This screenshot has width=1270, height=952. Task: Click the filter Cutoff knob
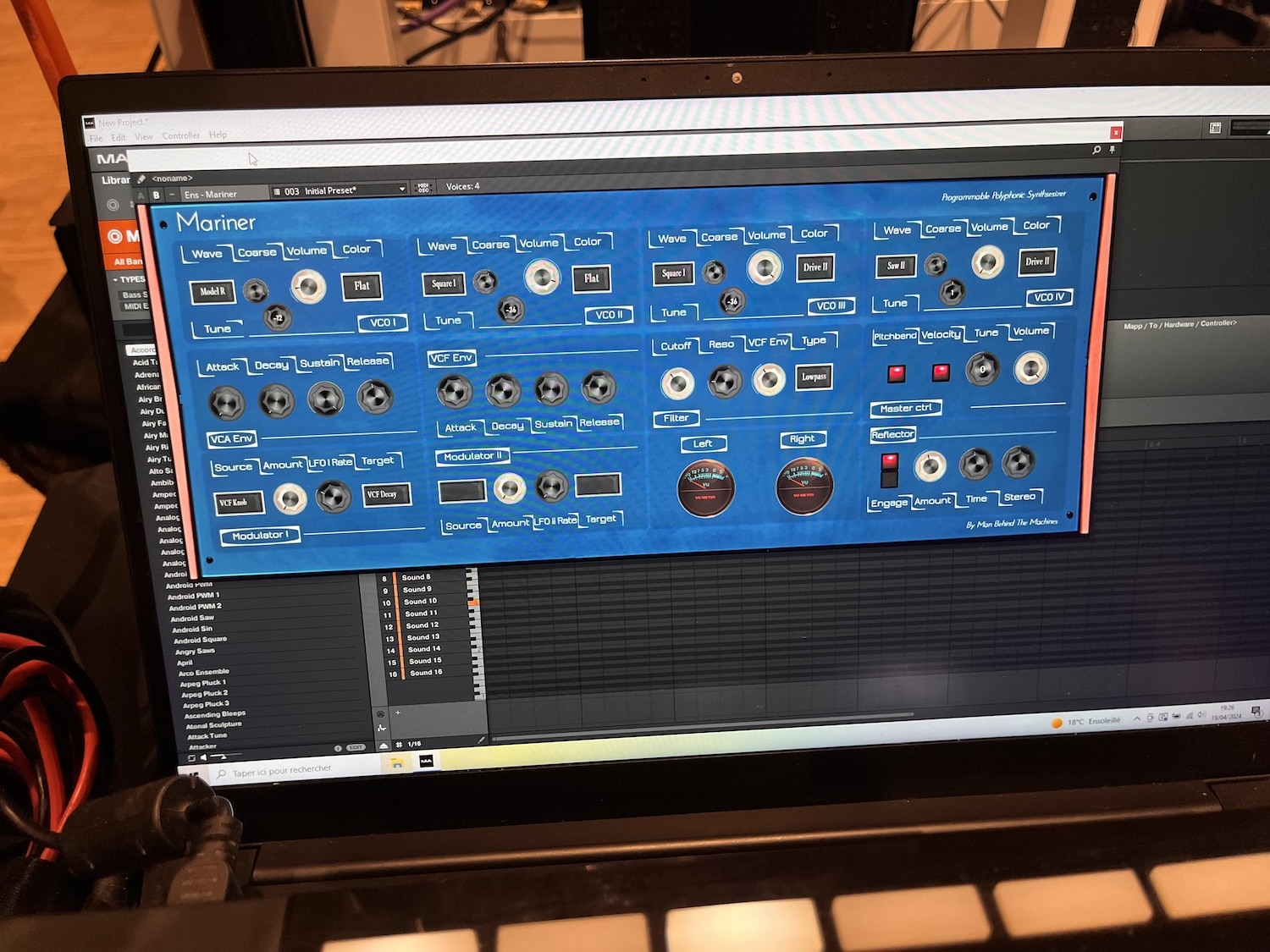click(677, 383)
